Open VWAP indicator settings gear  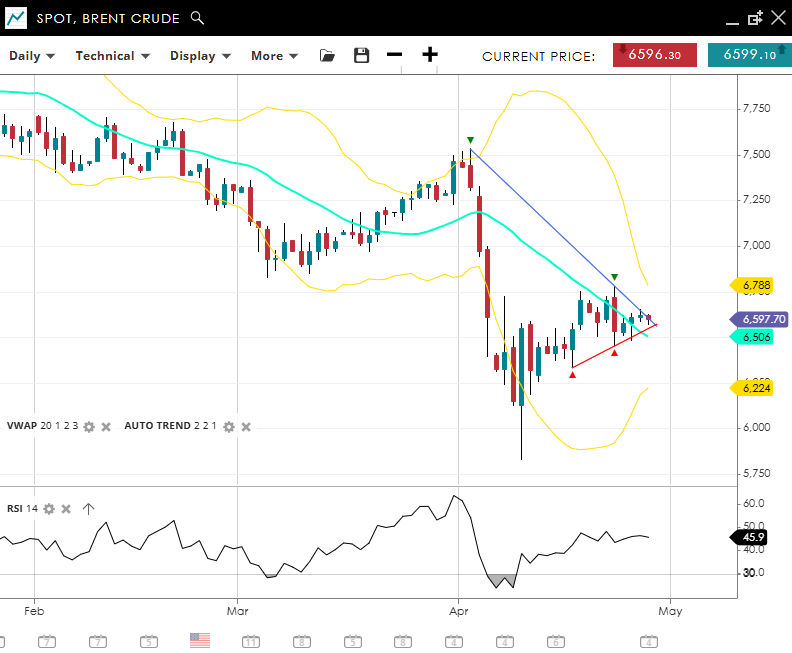[88, 426]
